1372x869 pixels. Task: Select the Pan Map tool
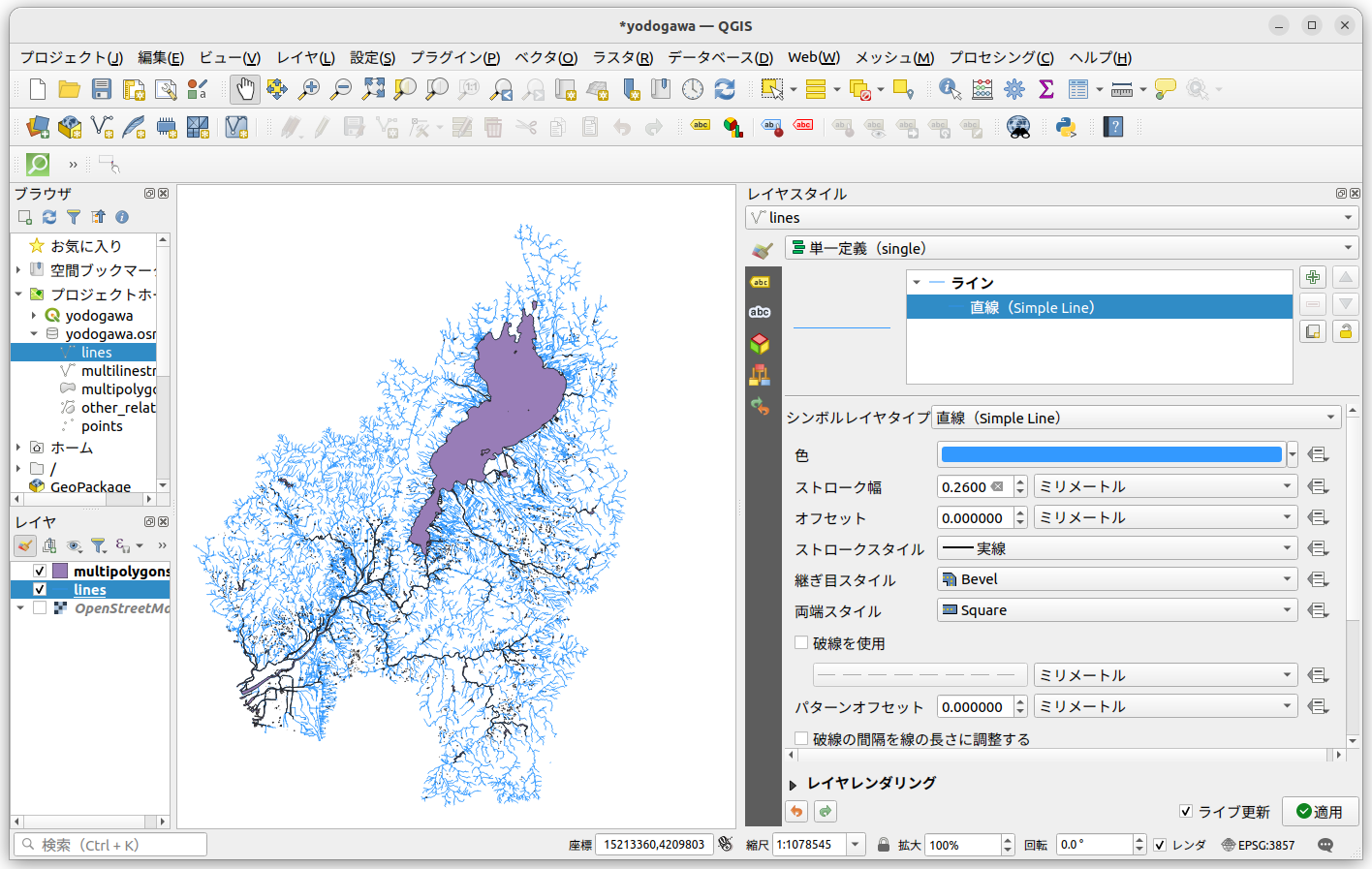pos(244,88)
